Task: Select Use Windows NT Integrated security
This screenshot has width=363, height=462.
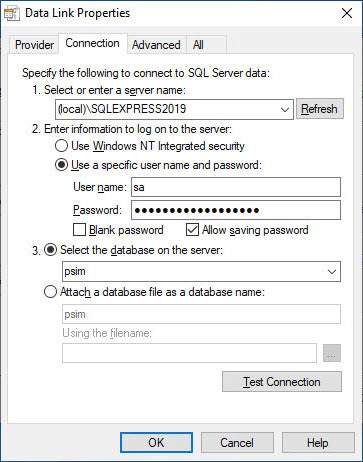Action: pos(61,146)
